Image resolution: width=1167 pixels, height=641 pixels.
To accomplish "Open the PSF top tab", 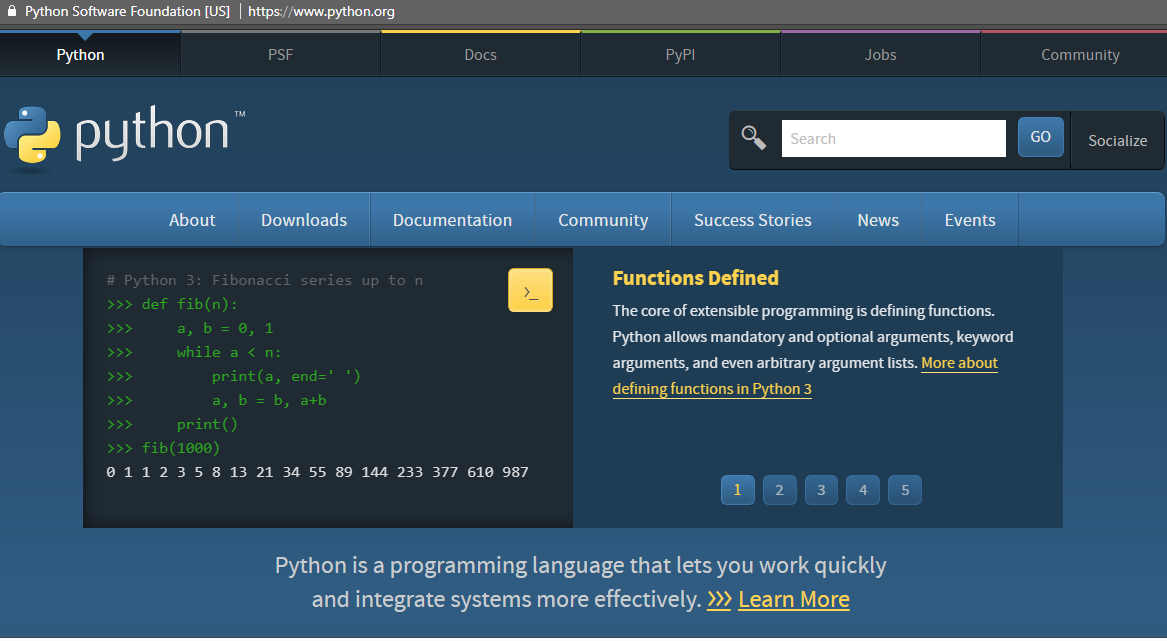I will coord(281,55).
